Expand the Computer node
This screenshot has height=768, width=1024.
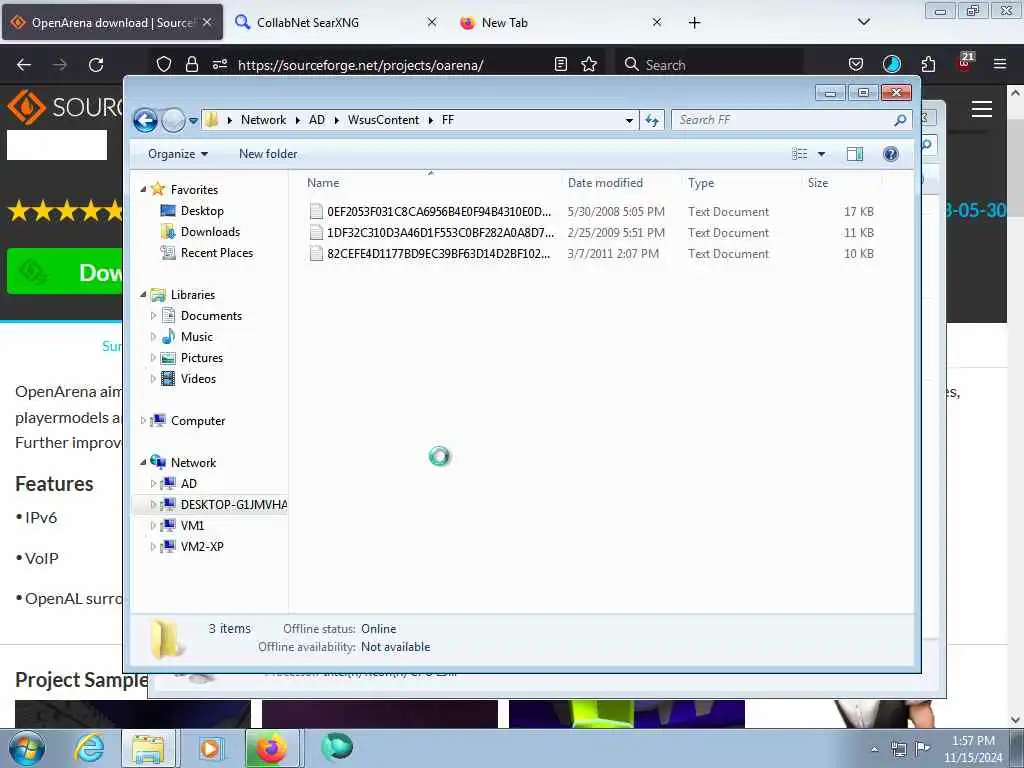[143, 421]
